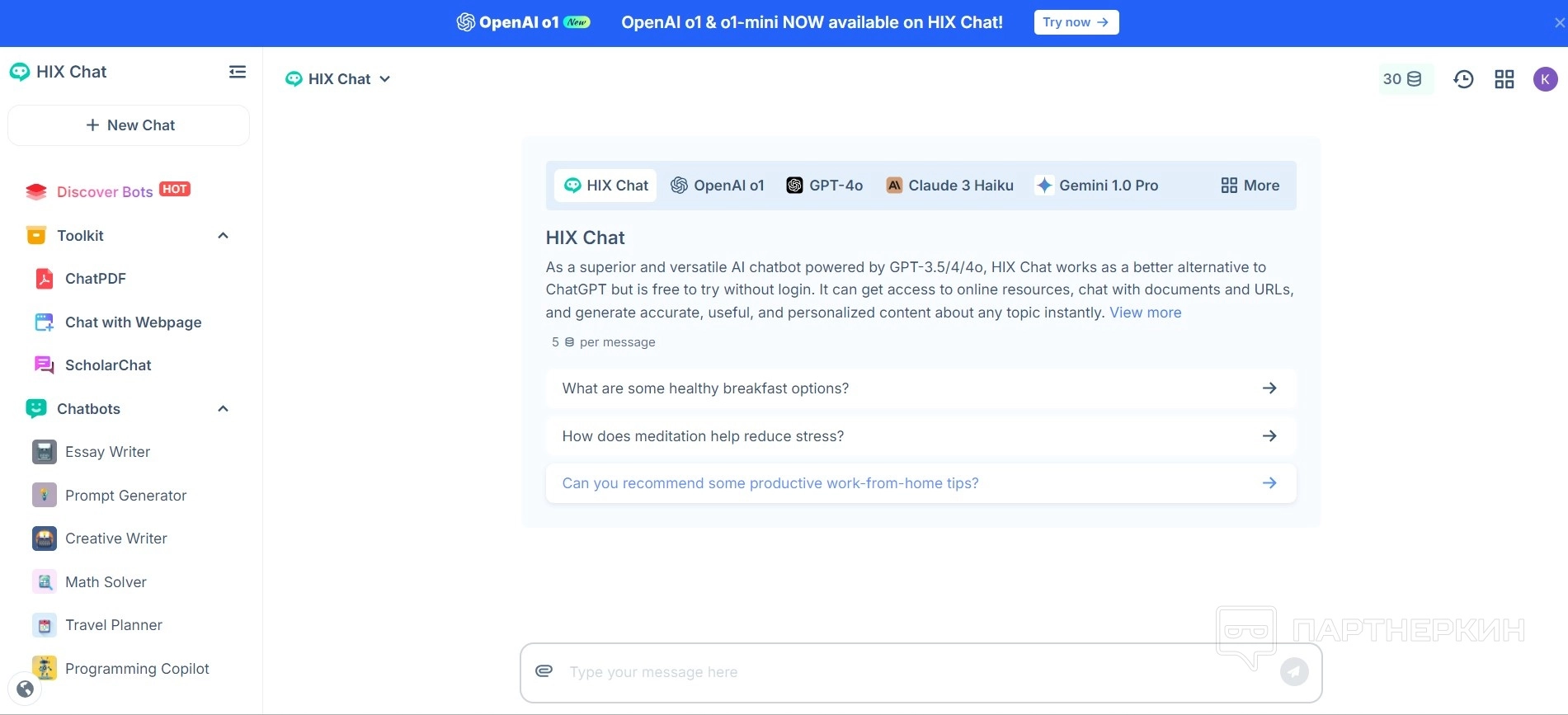Switch to the GPT-4o tab
1568x715 pixels.
tap(825, 186)
